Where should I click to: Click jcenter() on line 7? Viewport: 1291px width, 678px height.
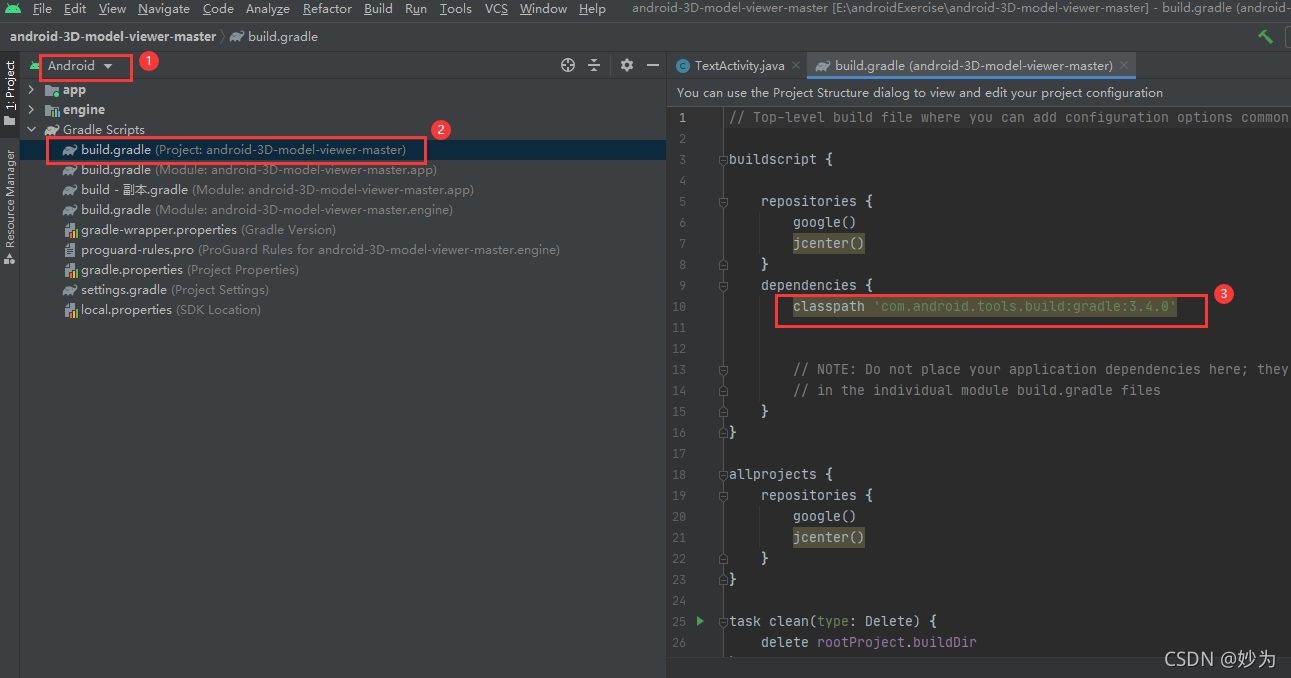point(829,243)
